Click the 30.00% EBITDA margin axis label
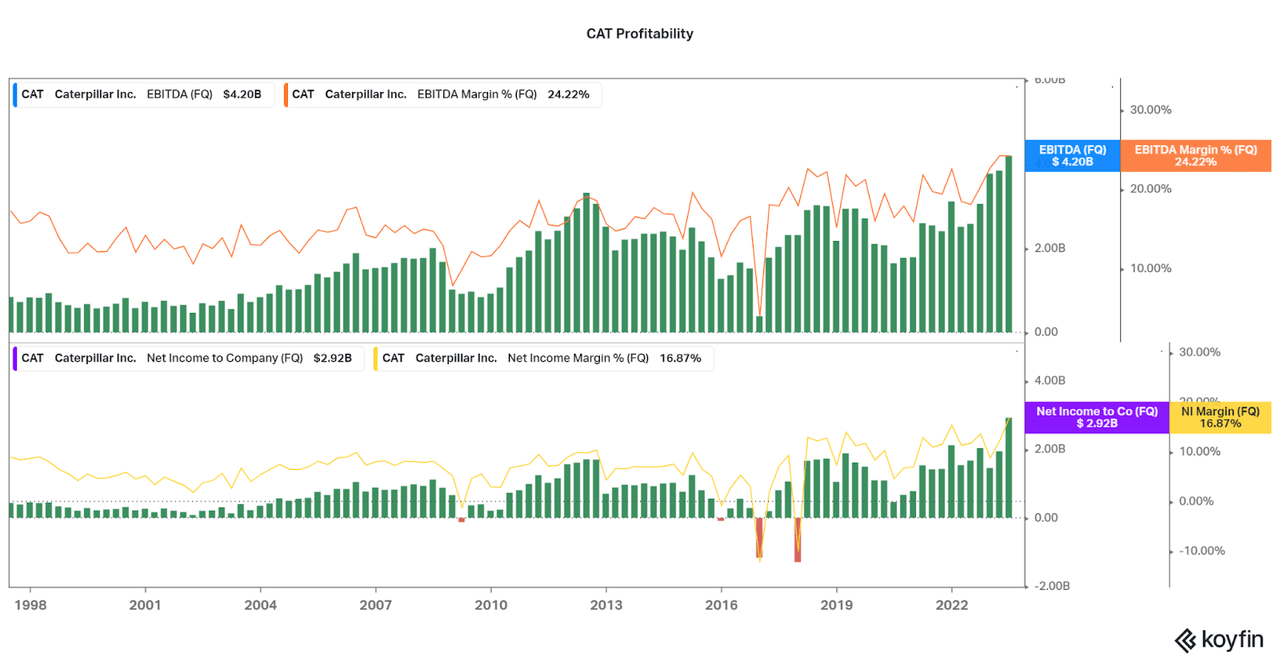This screenshot has height=662, width=1280. click(1150, 110)
